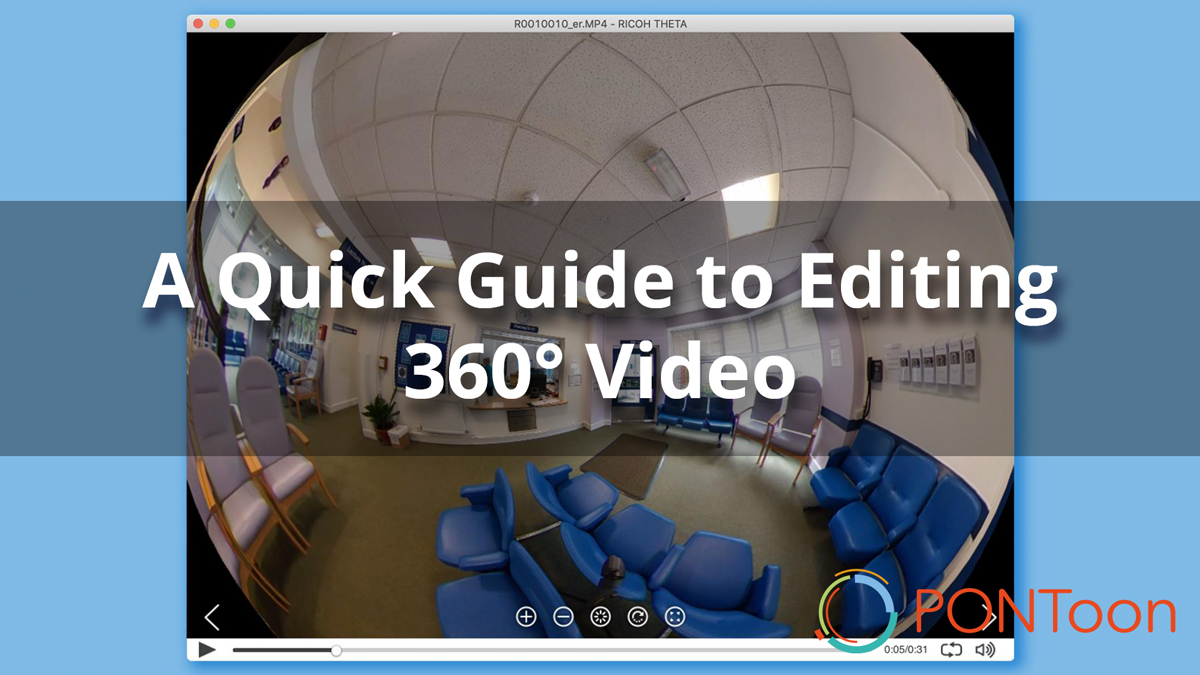Click the video seek bar handle
This screenshot has height=675, width=1200.
click(336, 650)
